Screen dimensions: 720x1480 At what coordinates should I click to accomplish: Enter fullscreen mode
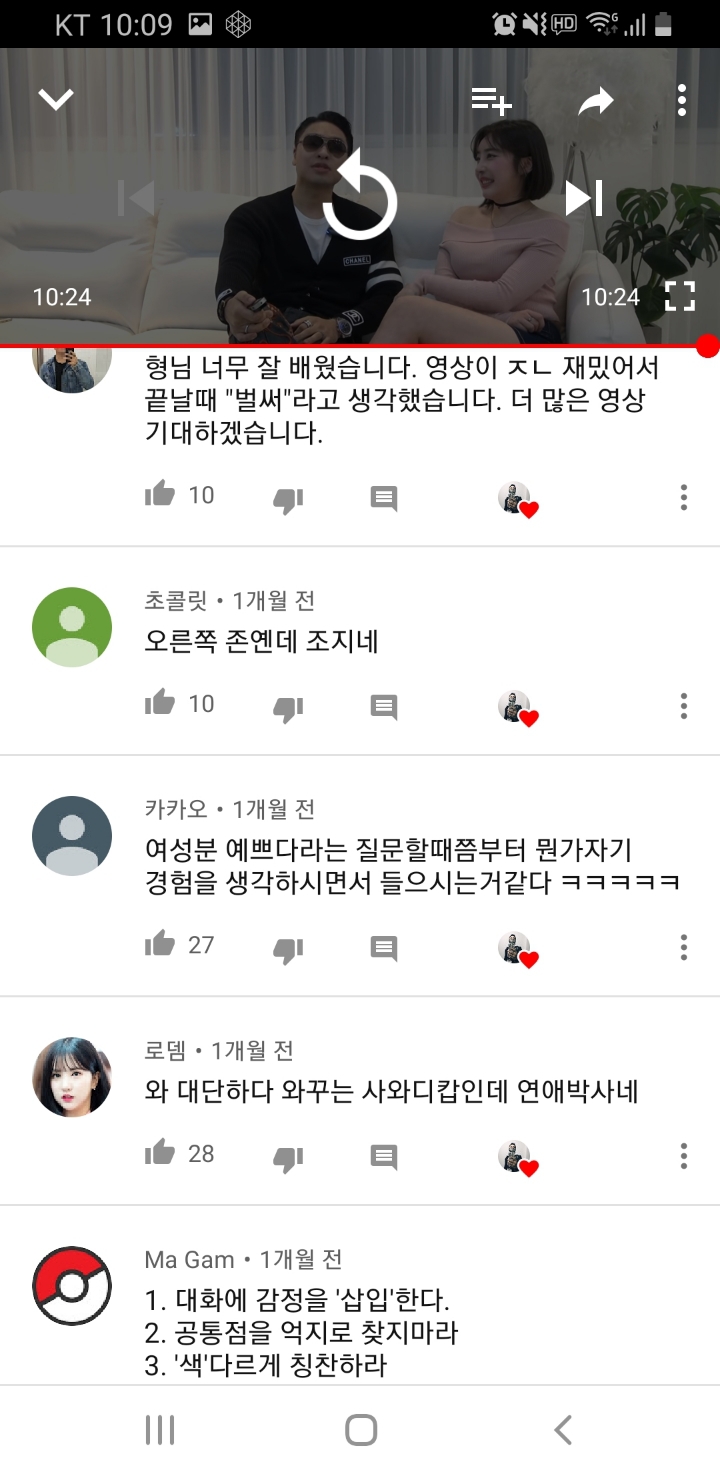(x=680, y=296)
